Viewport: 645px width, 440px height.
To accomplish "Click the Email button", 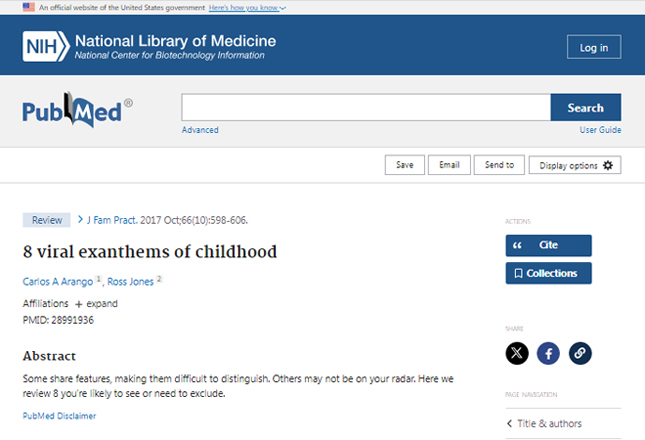I will tap(449, 165).
